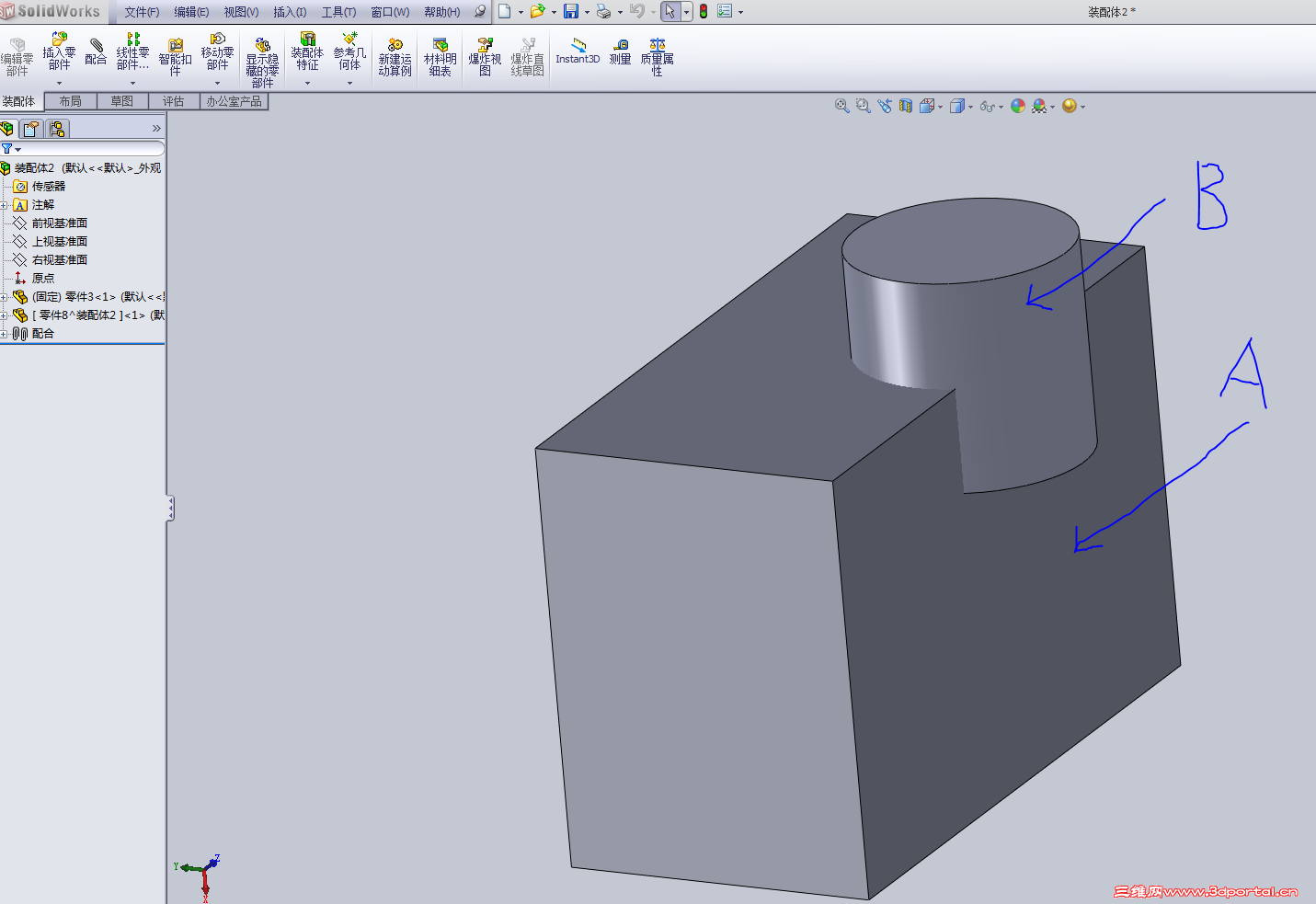Open the View Orientation icon
Viewport: 1316px width, 904px height.
(x=927, y=106)
